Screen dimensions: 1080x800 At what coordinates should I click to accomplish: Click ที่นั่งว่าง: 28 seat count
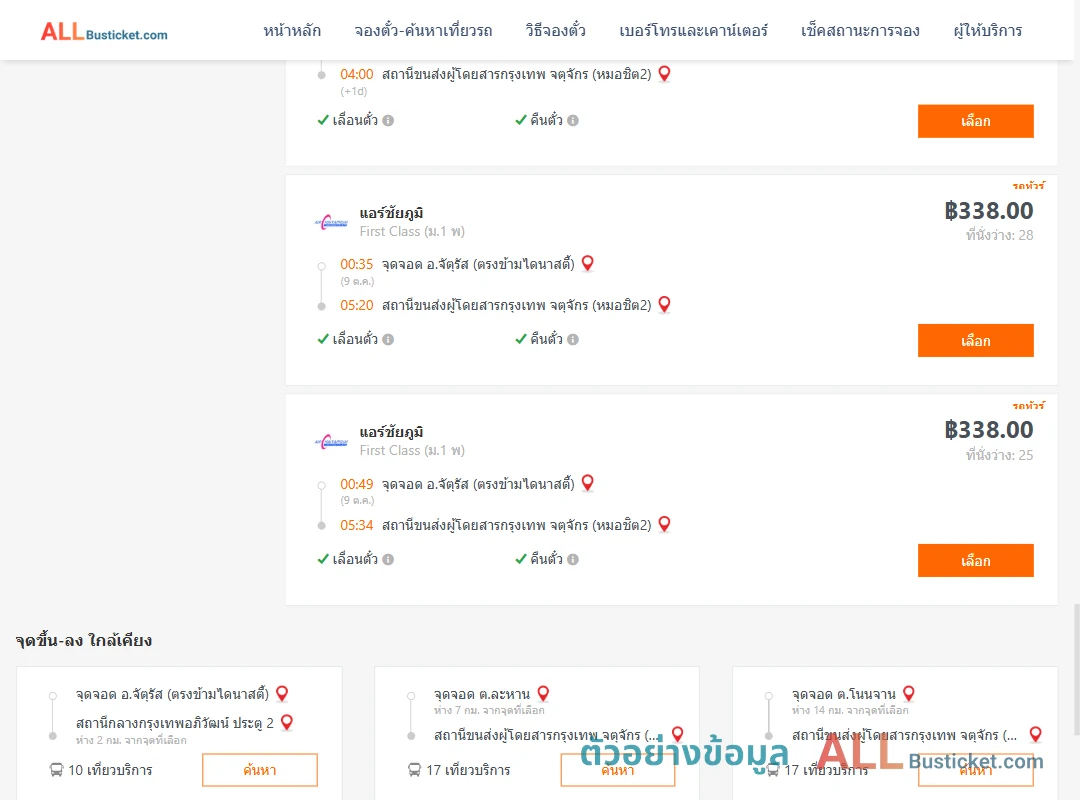[x=999, y=235]
